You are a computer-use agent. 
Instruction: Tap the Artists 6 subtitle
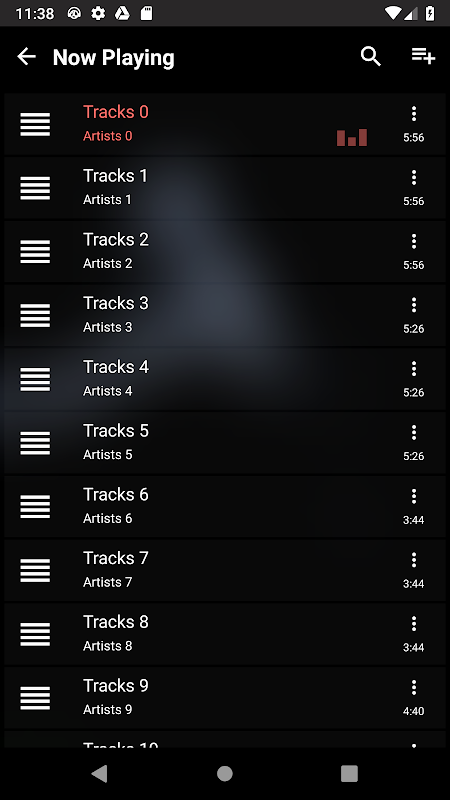tap(108, 518)
